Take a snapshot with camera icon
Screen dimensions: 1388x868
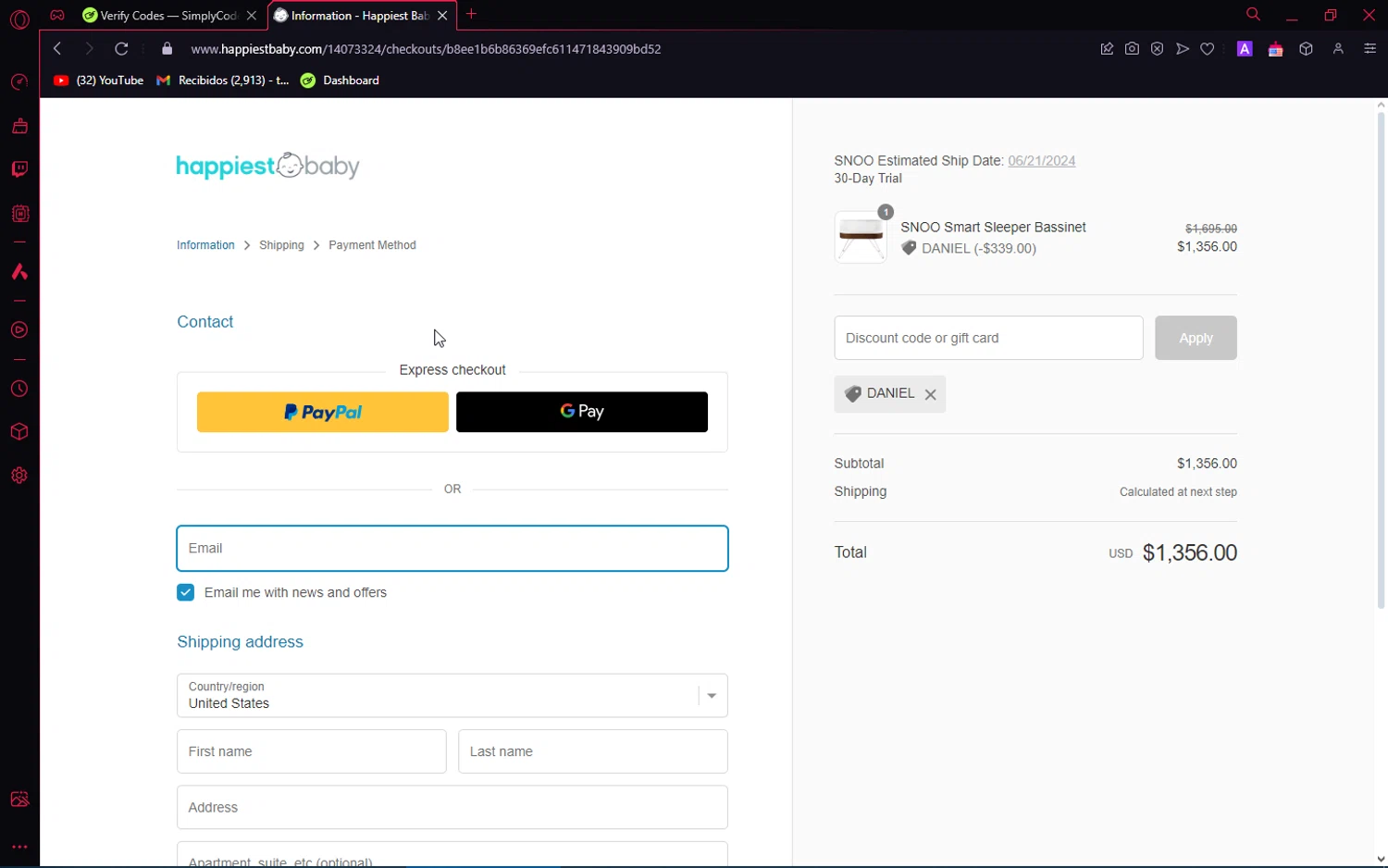[x=1132, y=49]
